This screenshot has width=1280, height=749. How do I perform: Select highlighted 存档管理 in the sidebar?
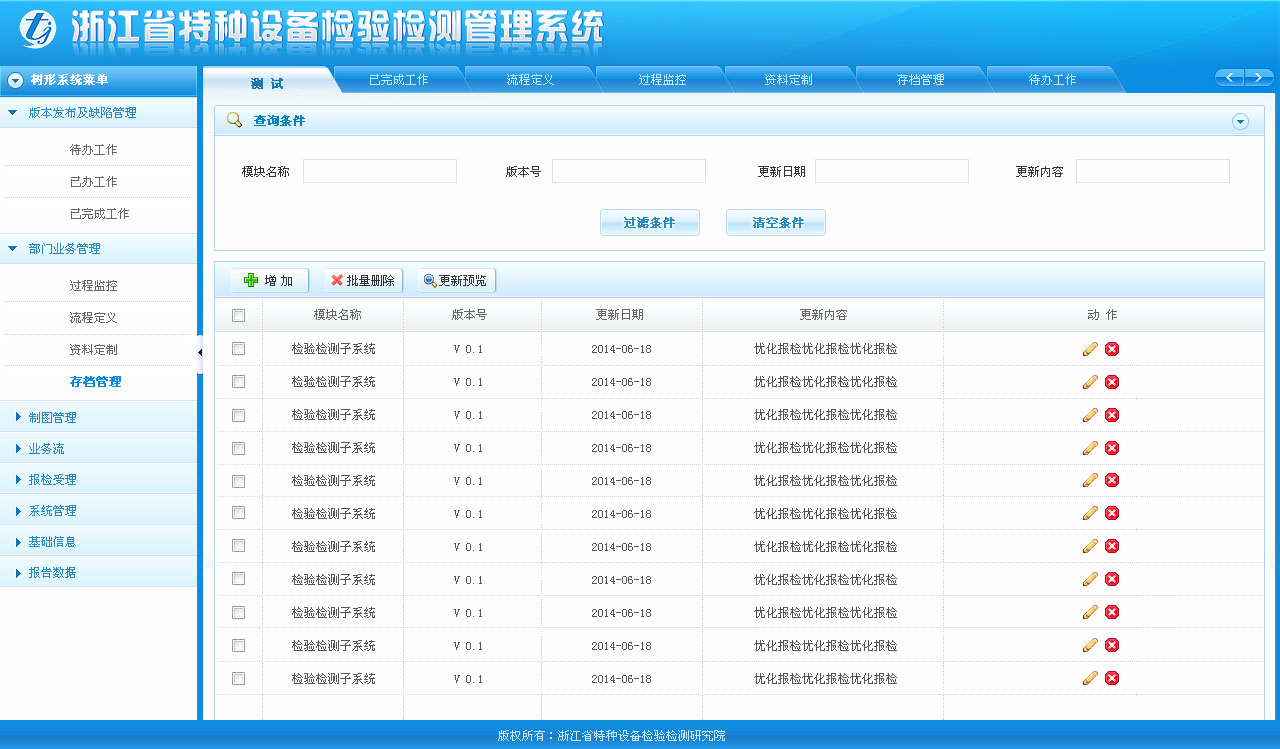(96, 382)
